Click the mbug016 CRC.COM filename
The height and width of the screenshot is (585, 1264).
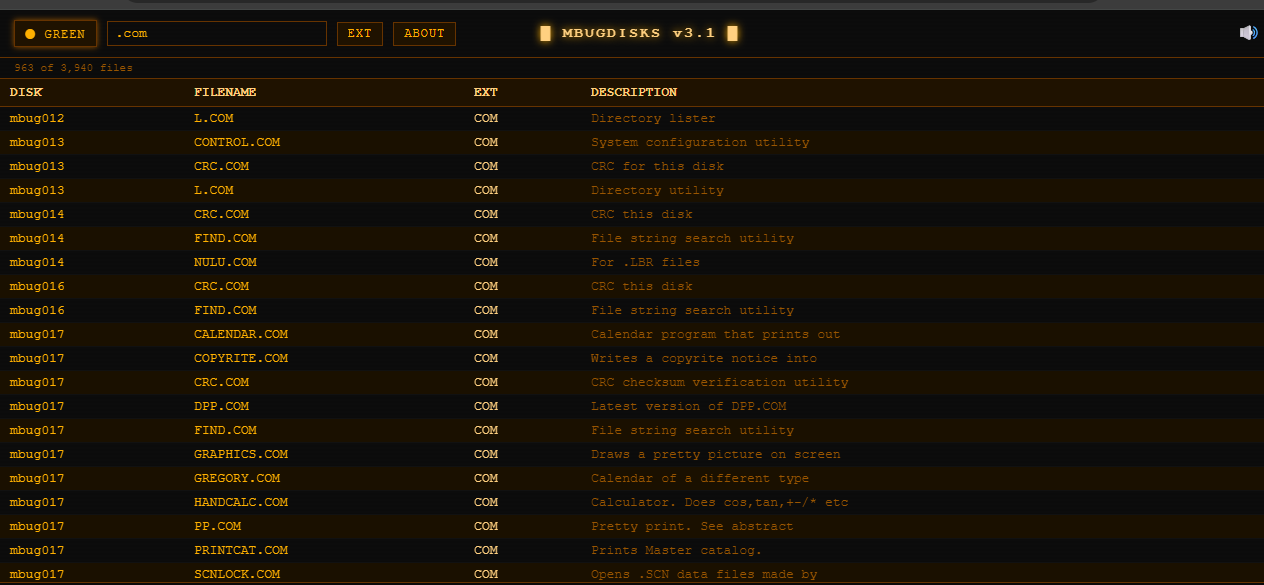222,286
